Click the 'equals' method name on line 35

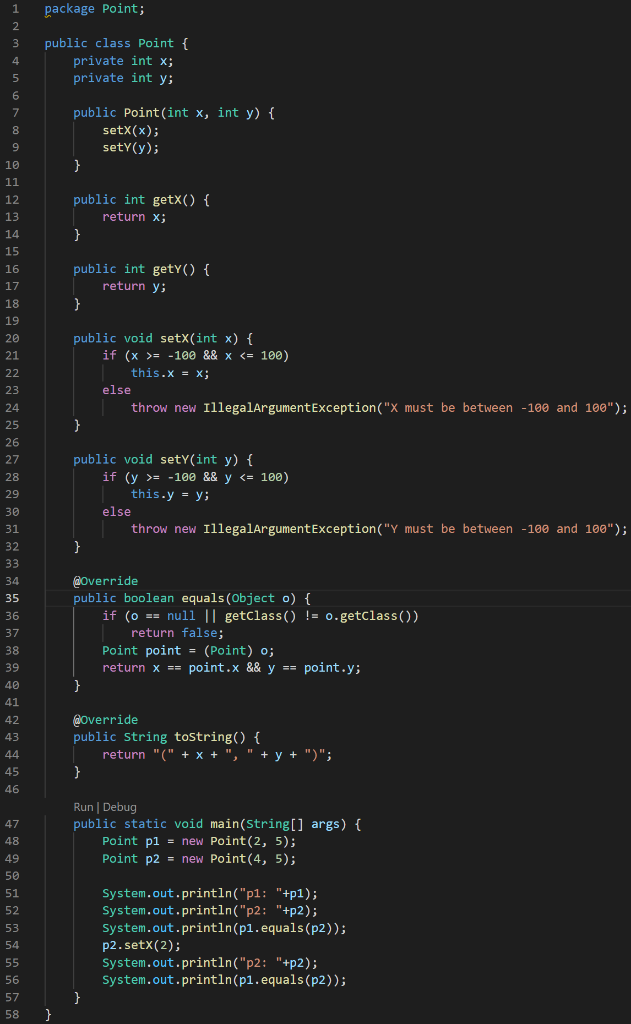coord(202,598)
